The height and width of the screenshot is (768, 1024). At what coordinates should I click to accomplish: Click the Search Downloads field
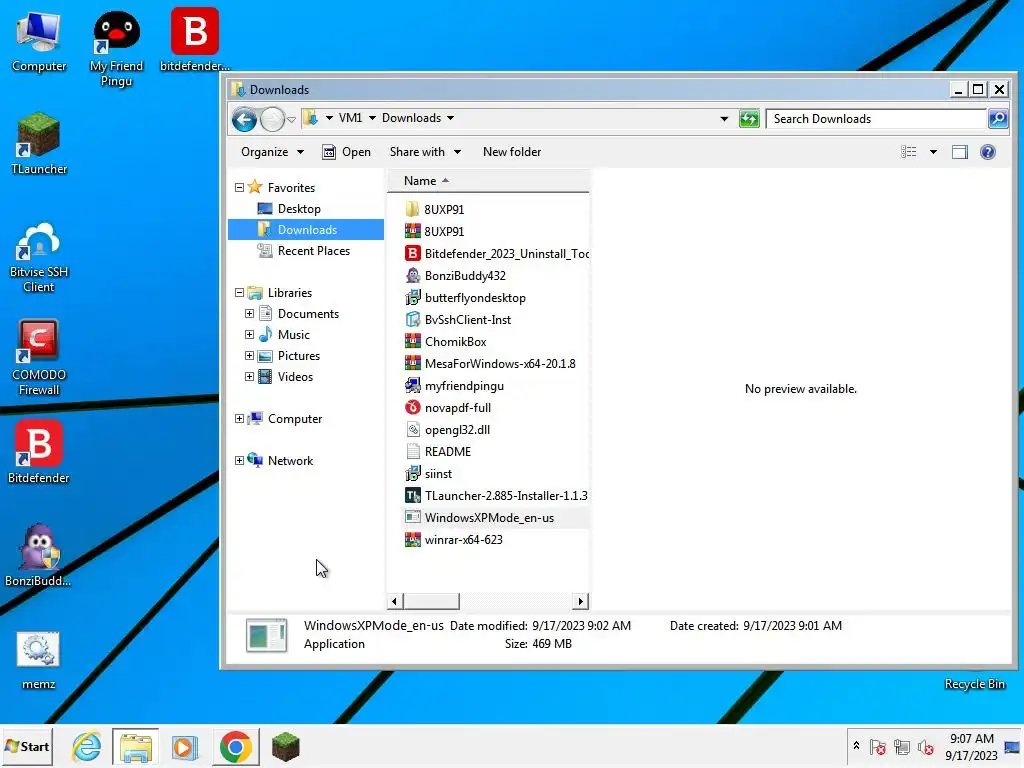[x=876, y=119]
